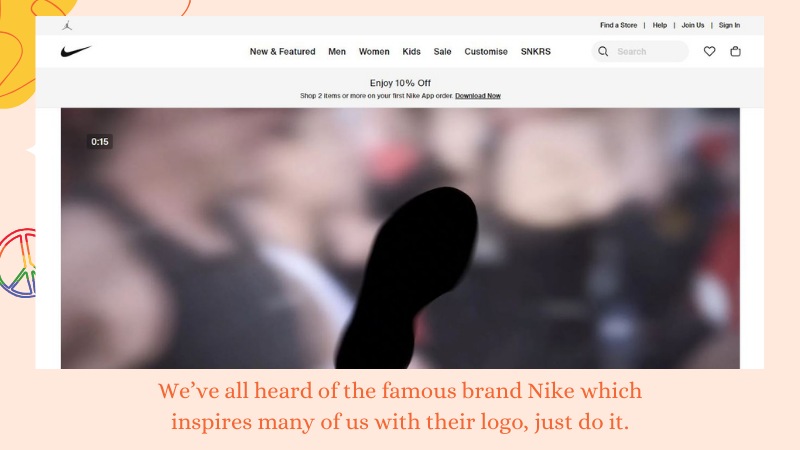Open the Women menu
This screenshot has width=800, height=450.
(374, 52)
